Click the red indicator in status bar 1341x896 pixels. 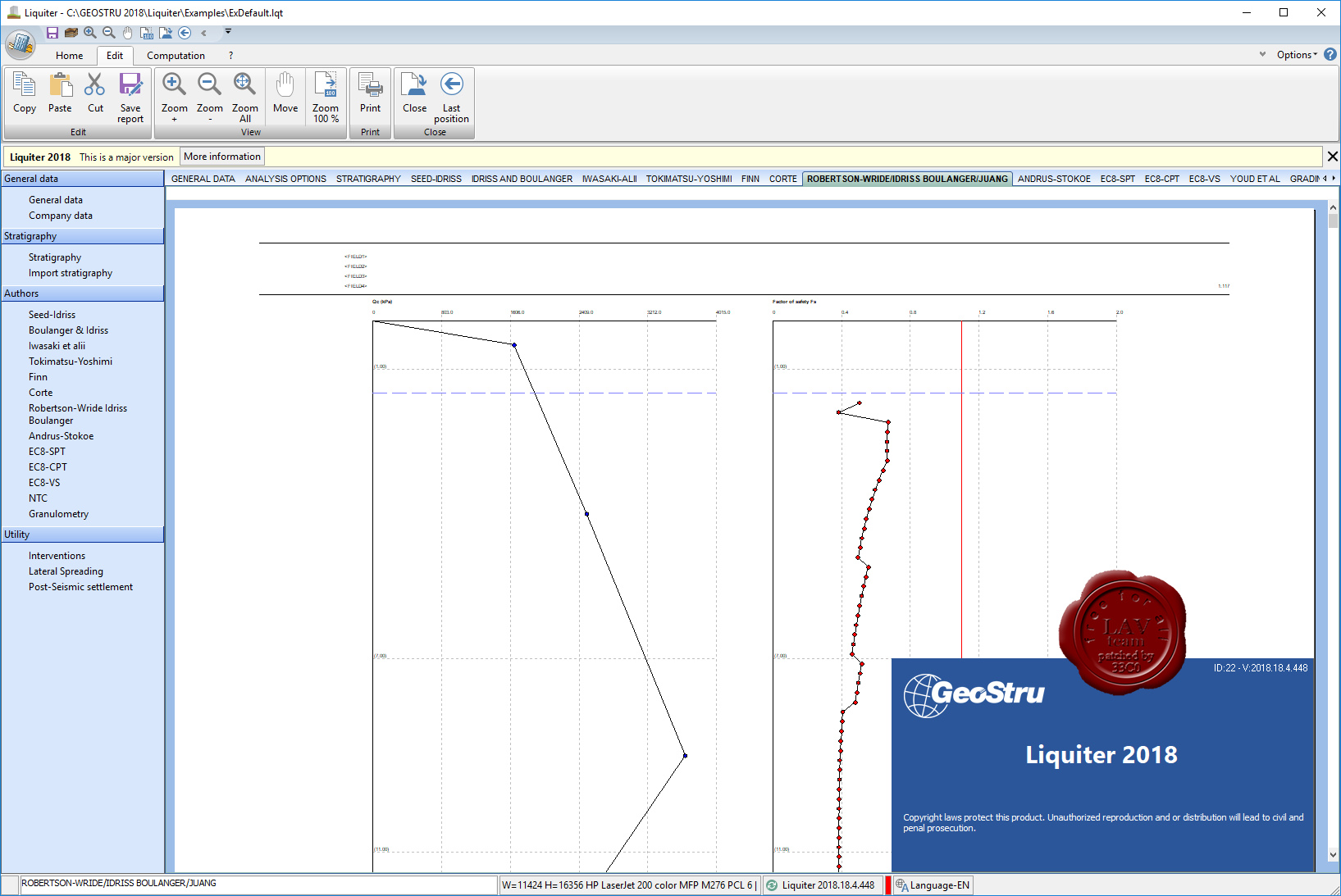(888, 885)
